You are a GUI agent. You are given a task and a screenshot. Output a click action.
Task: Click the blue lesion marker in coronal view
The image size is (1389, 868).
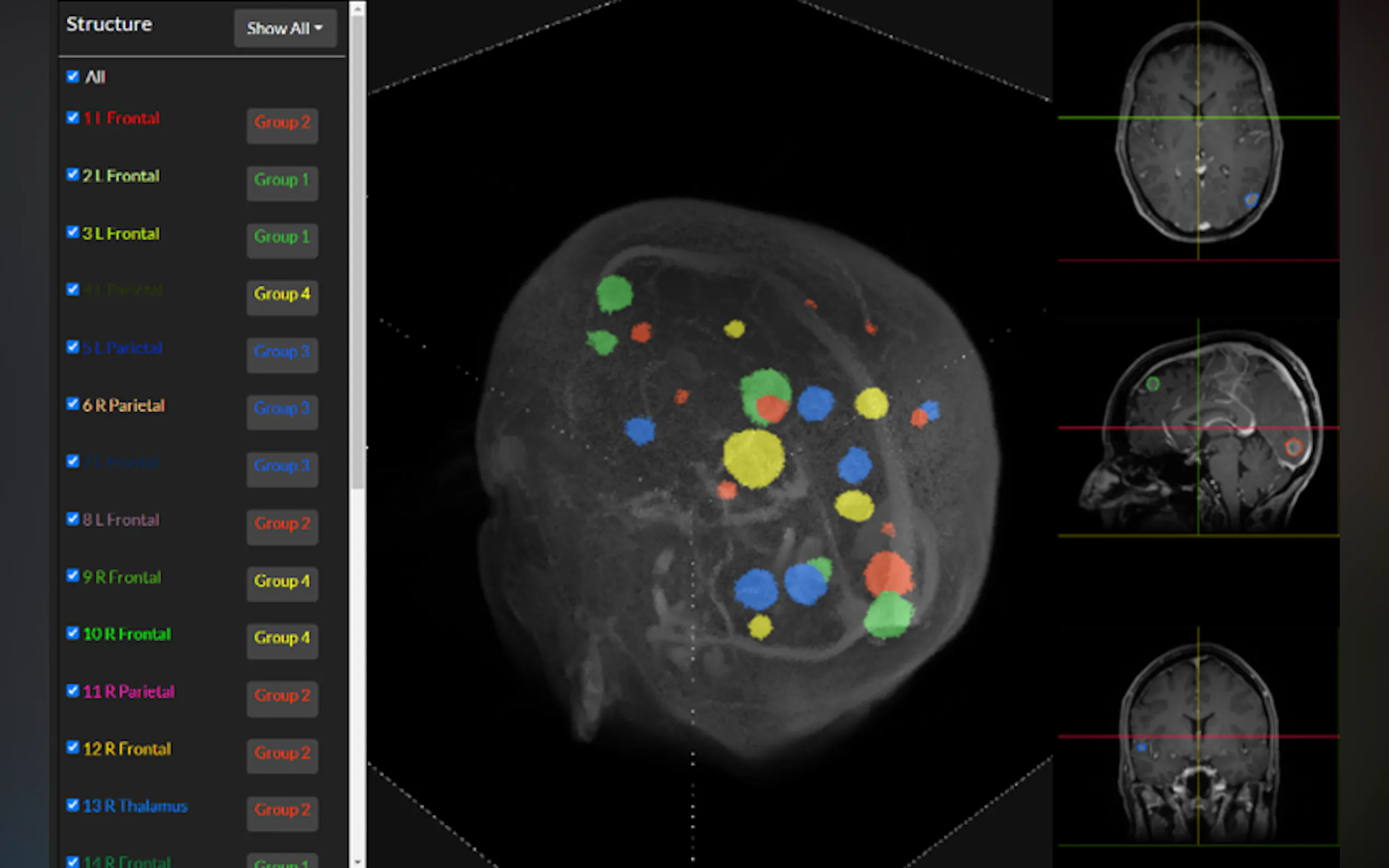[1142, 747]
